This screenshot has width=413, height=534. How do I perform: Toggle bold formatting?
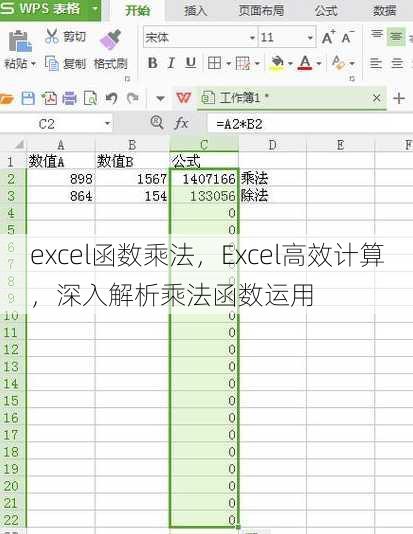[152, 63]
